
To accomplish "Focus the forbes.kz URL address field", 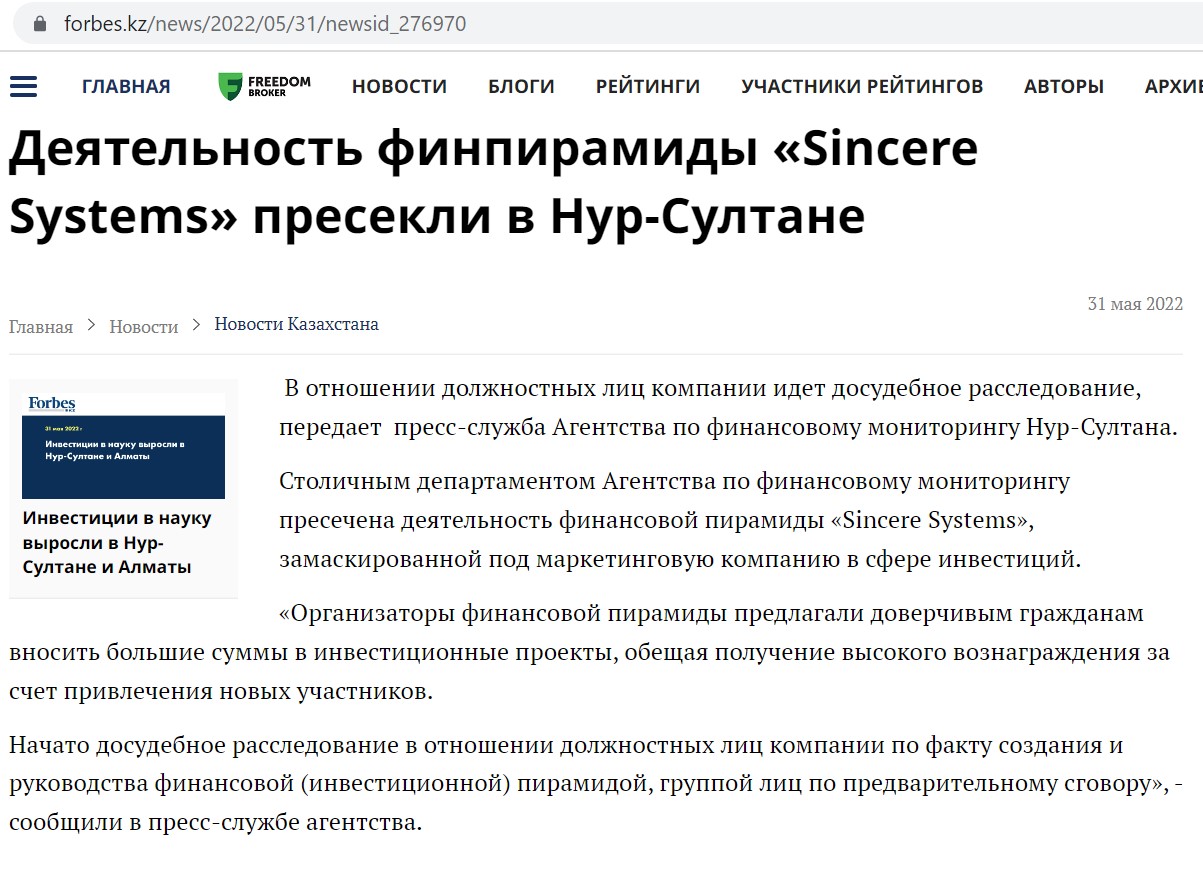I will coord(265,23).
